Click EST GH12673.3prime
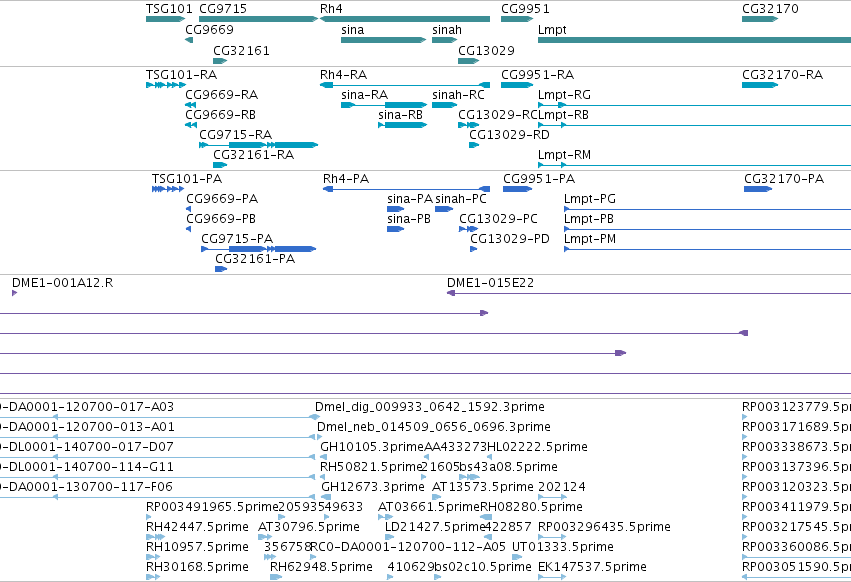This screenshot has height=582, width=851. tap(373, 487)
